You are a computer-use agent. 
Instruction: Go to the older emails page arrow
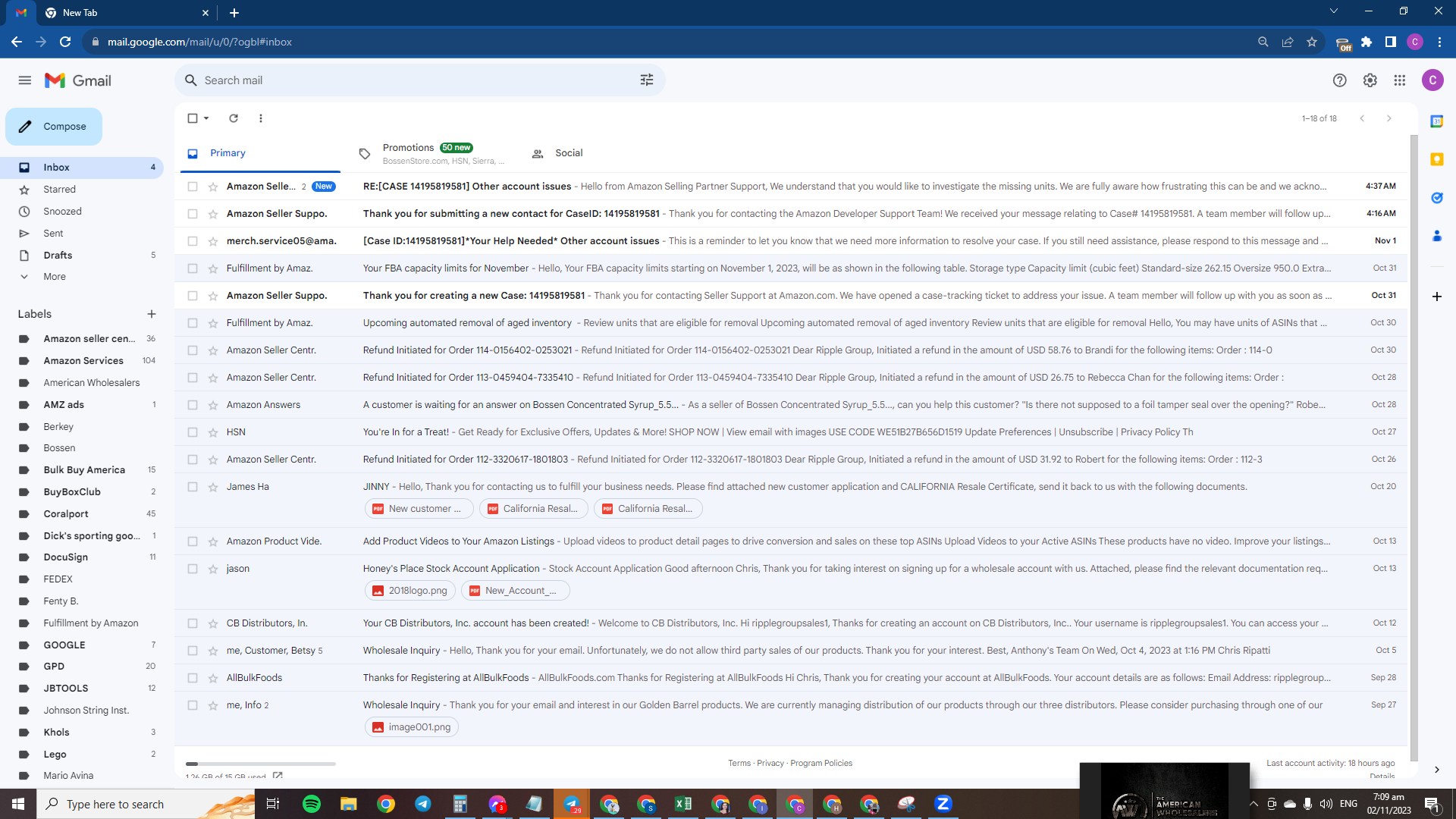click(1389, 118)
